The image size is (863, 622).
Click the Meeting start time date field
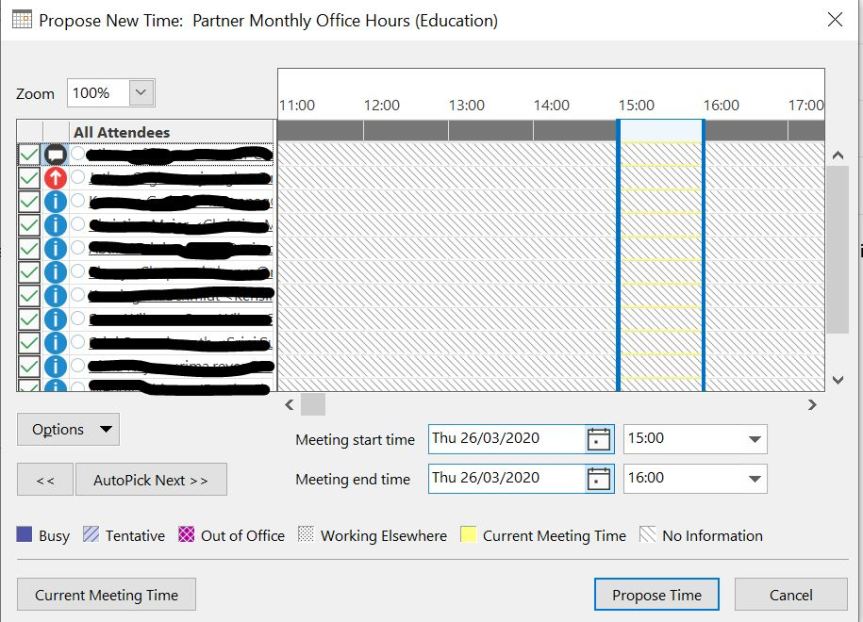click(505, 439)
